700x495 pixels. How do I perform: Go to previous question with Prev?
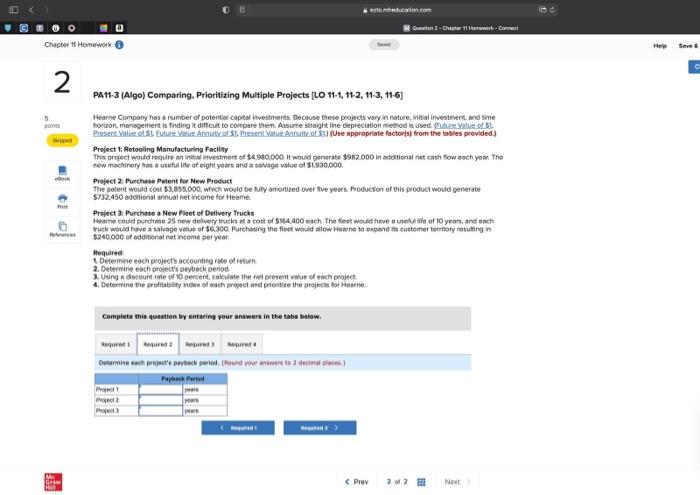(x=357, y=482)
